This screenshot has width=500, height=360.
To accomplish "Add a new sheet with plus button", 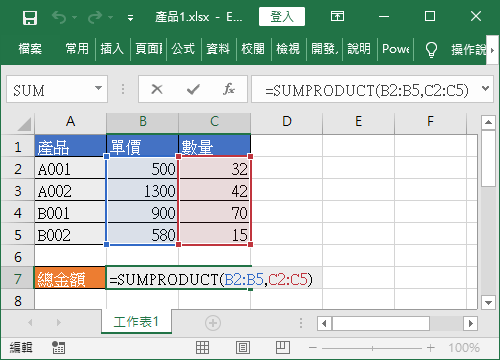I will point(213,323).
